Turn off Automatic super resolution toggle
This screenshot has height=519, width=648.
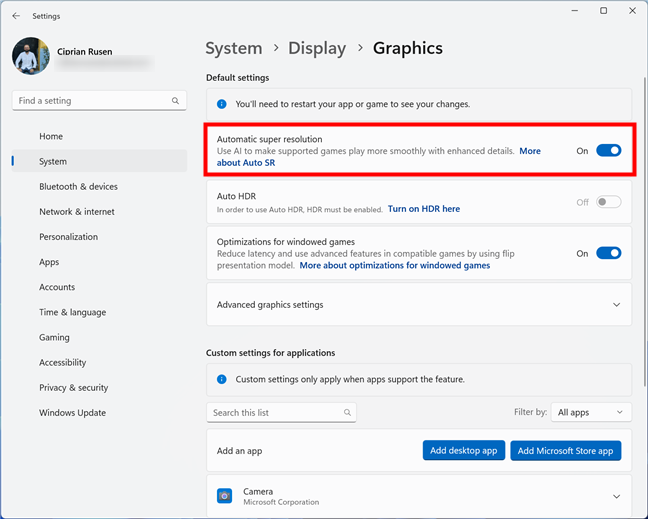coord(608,150)
